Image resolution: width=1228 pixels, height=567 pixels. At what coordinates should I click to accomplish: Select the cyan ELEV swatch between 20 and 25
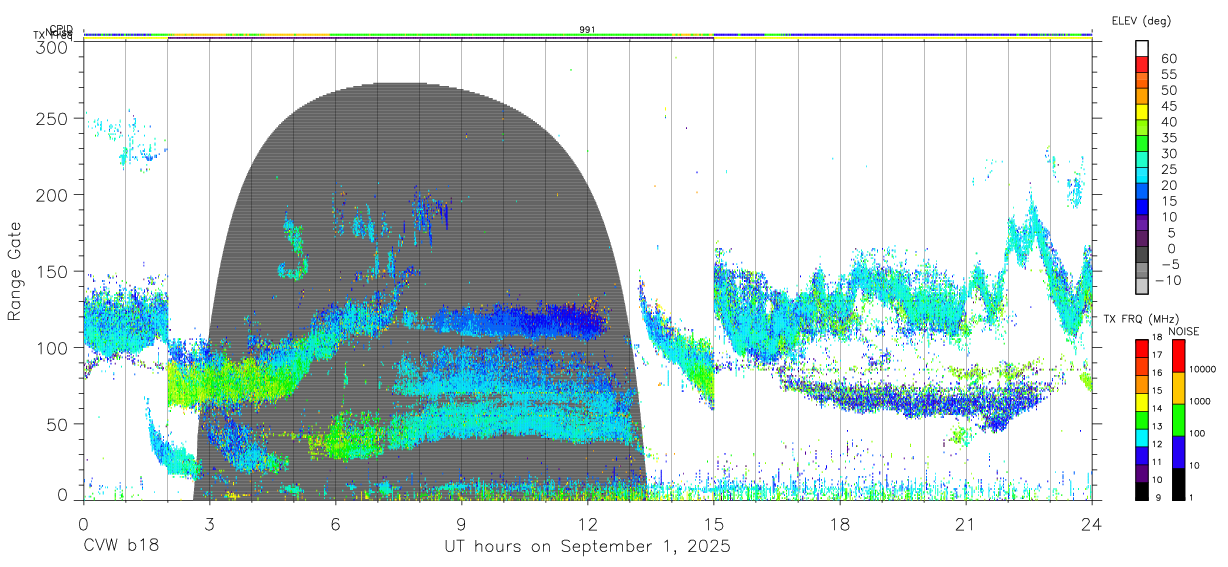(1143, 176)
